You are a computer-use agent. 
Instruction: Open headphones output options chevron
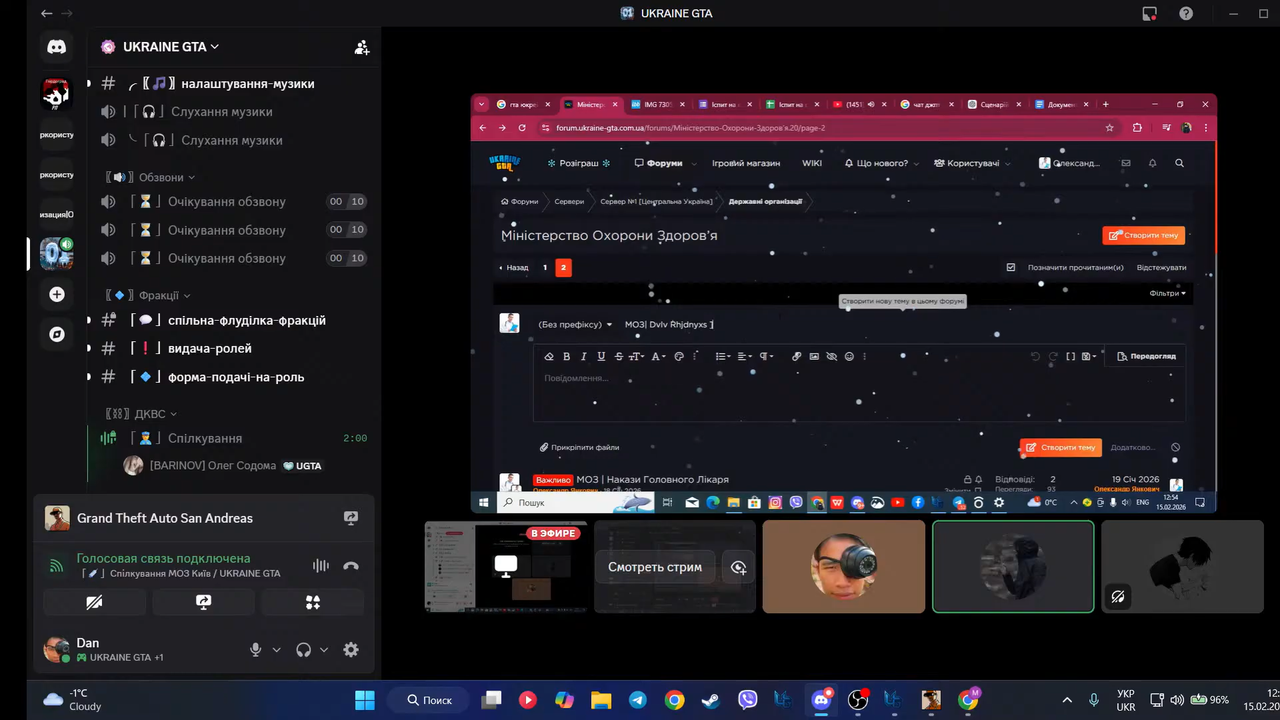click(x=324, y=650)
